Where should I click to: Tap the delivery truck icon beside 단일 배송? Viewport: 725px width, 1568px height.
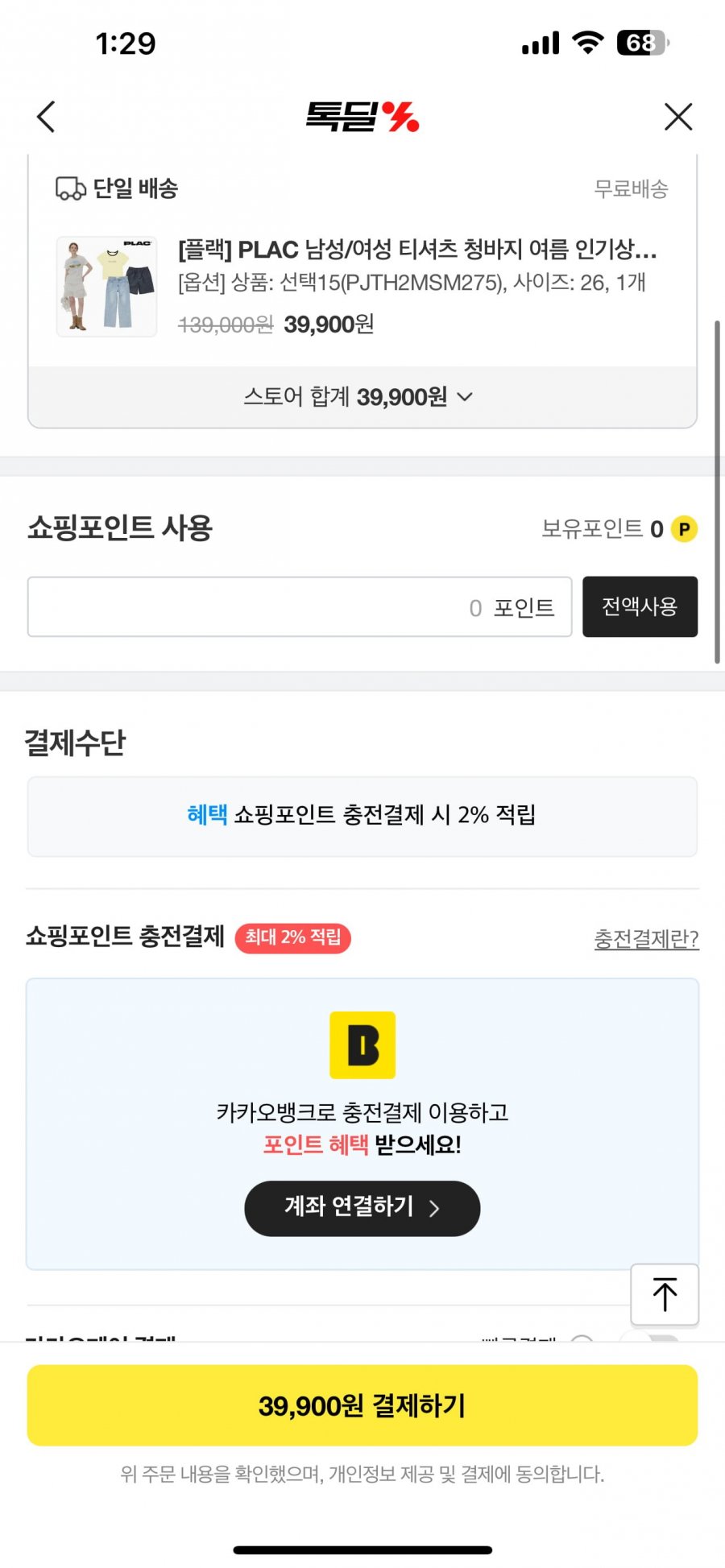(70, 188)
